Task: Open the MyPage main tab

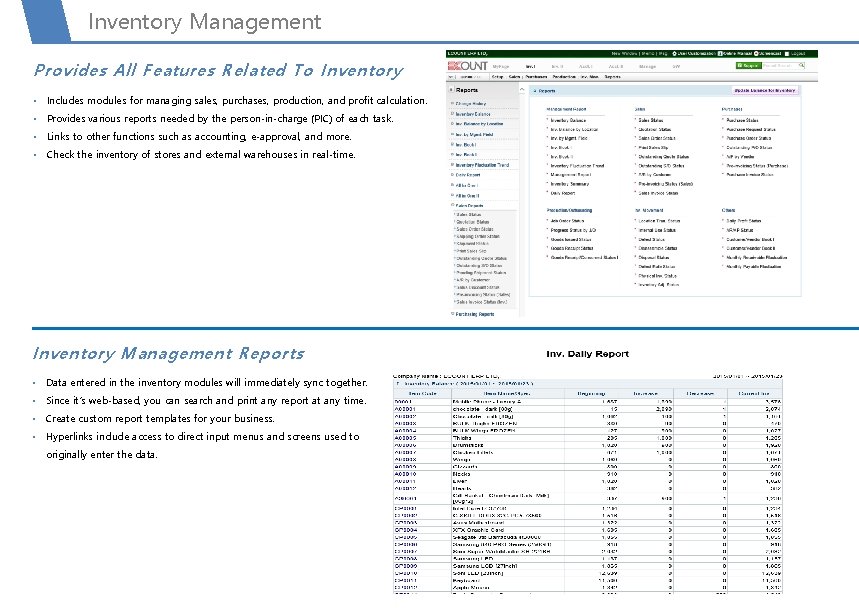Action: tap(501, 66)
